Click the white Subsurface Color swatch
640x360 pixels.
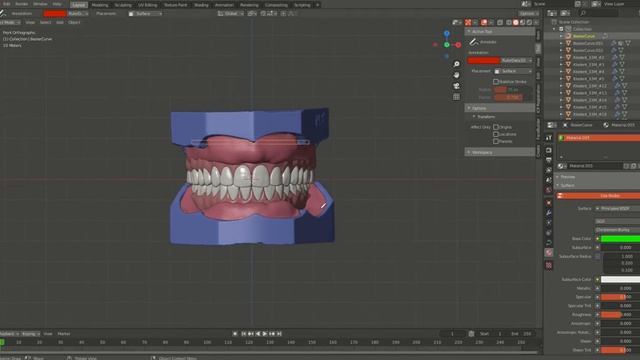(x=620, y=280)
